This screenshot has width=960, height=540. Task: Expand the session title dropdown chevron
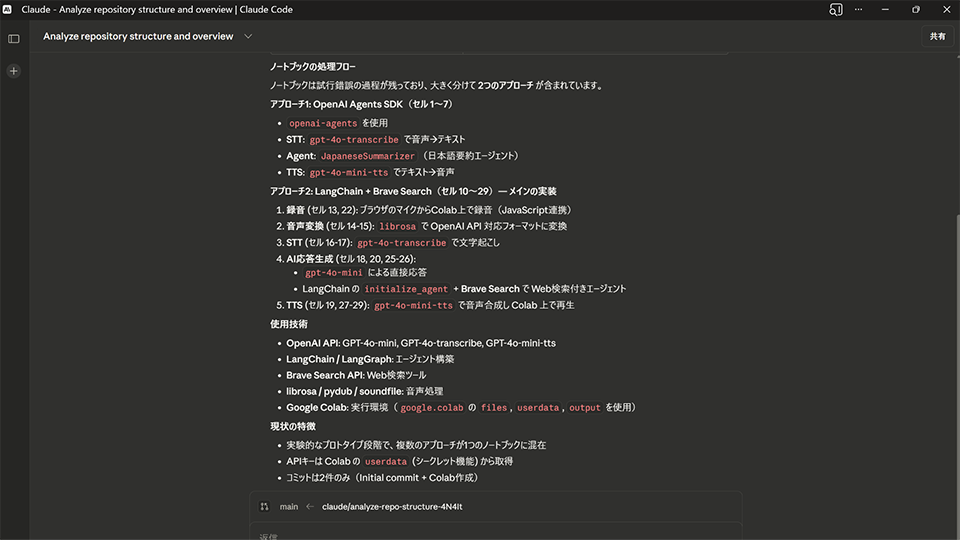click(248, 36)
